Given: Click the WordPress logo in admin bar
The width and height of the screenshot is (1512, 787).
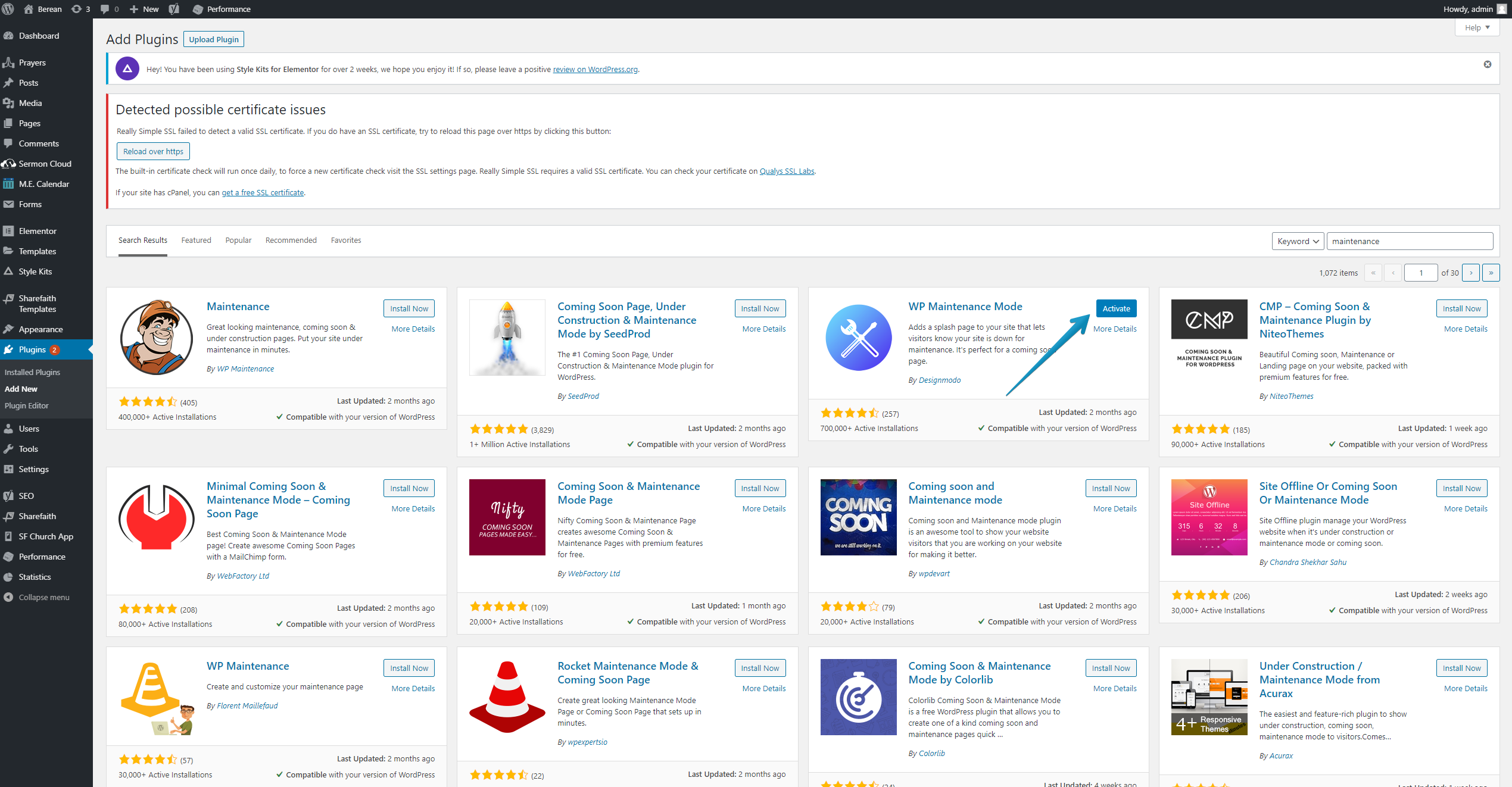Looking at the screenshot, I should (x=8, y=9).
